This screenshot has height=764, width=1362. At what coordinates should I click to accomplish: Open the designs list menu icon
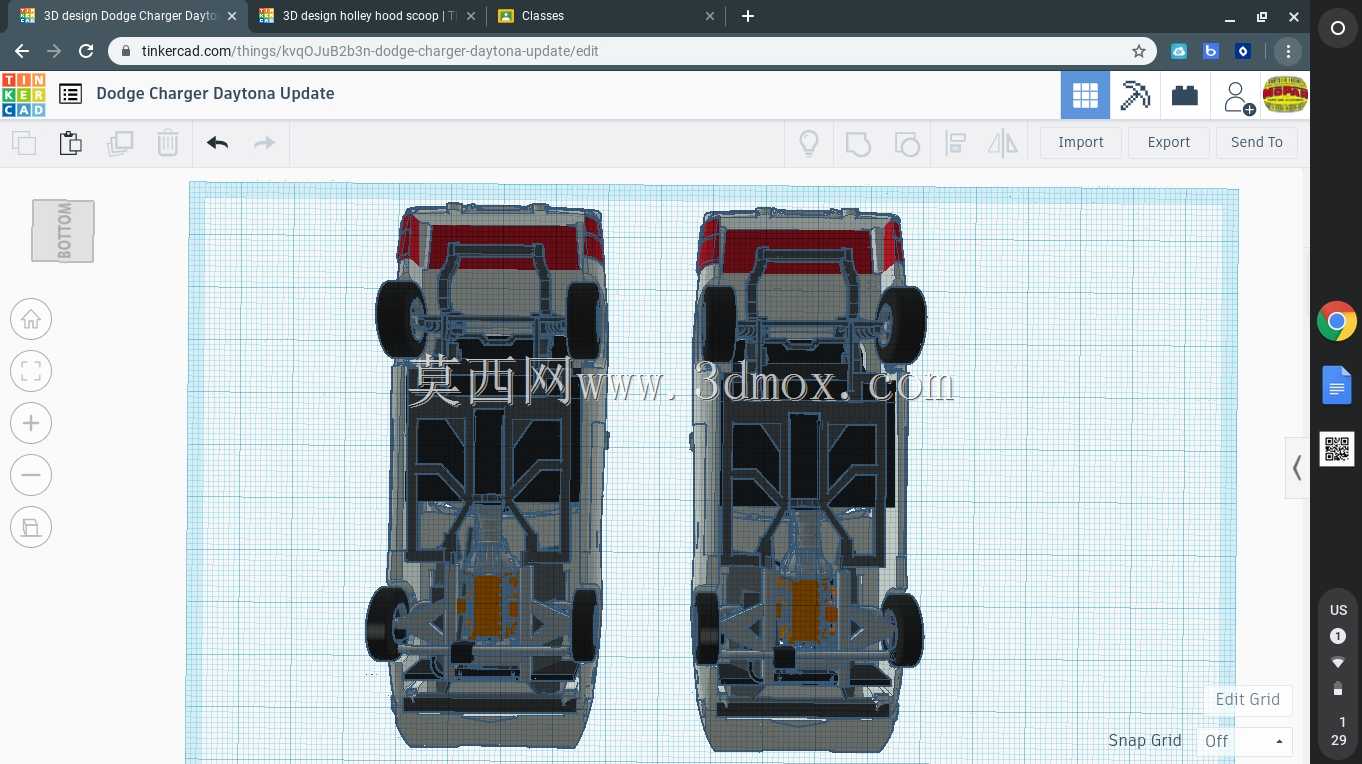70,94
